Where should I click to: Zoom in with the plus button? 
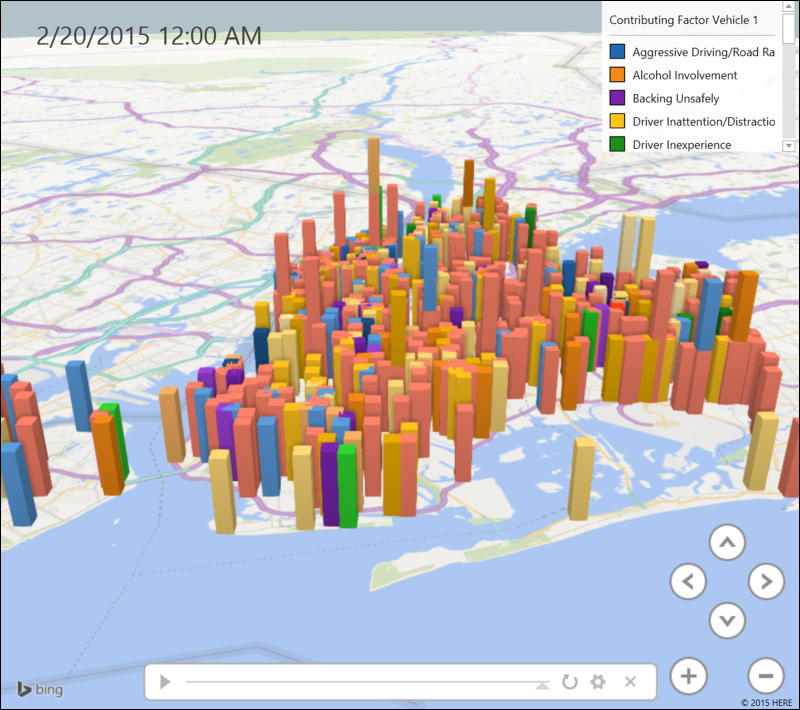pyautogui.click(x=689, y=676)
